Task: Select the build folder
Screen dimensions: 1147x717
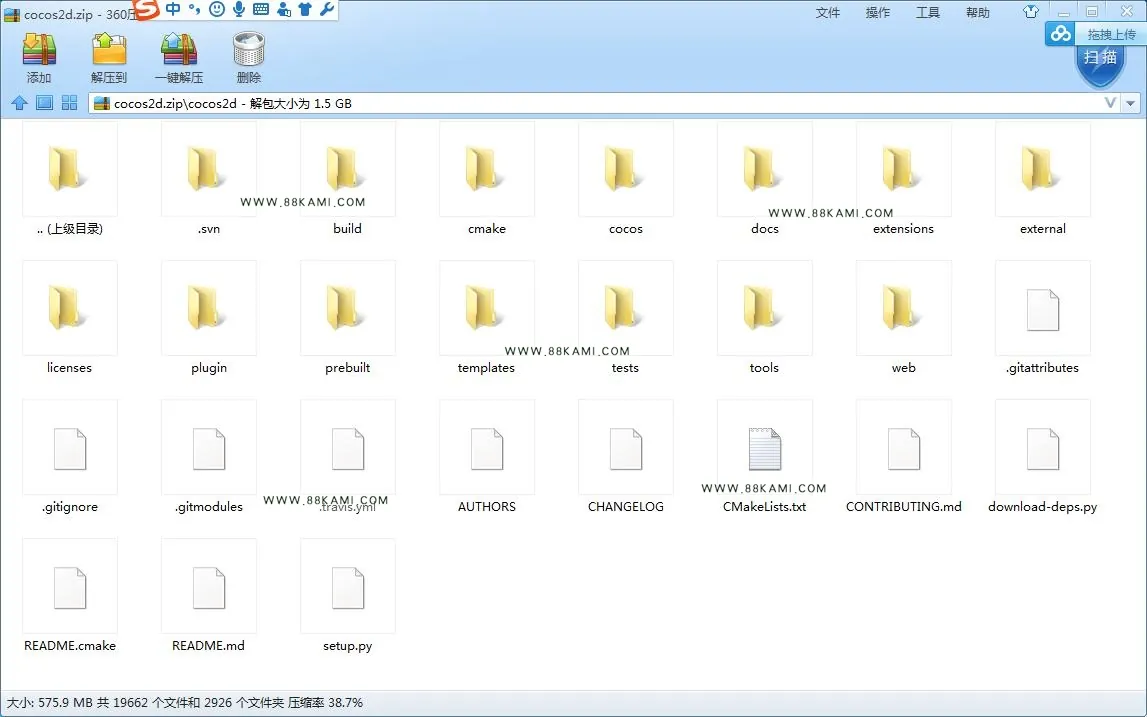Action: pos(347,179)
